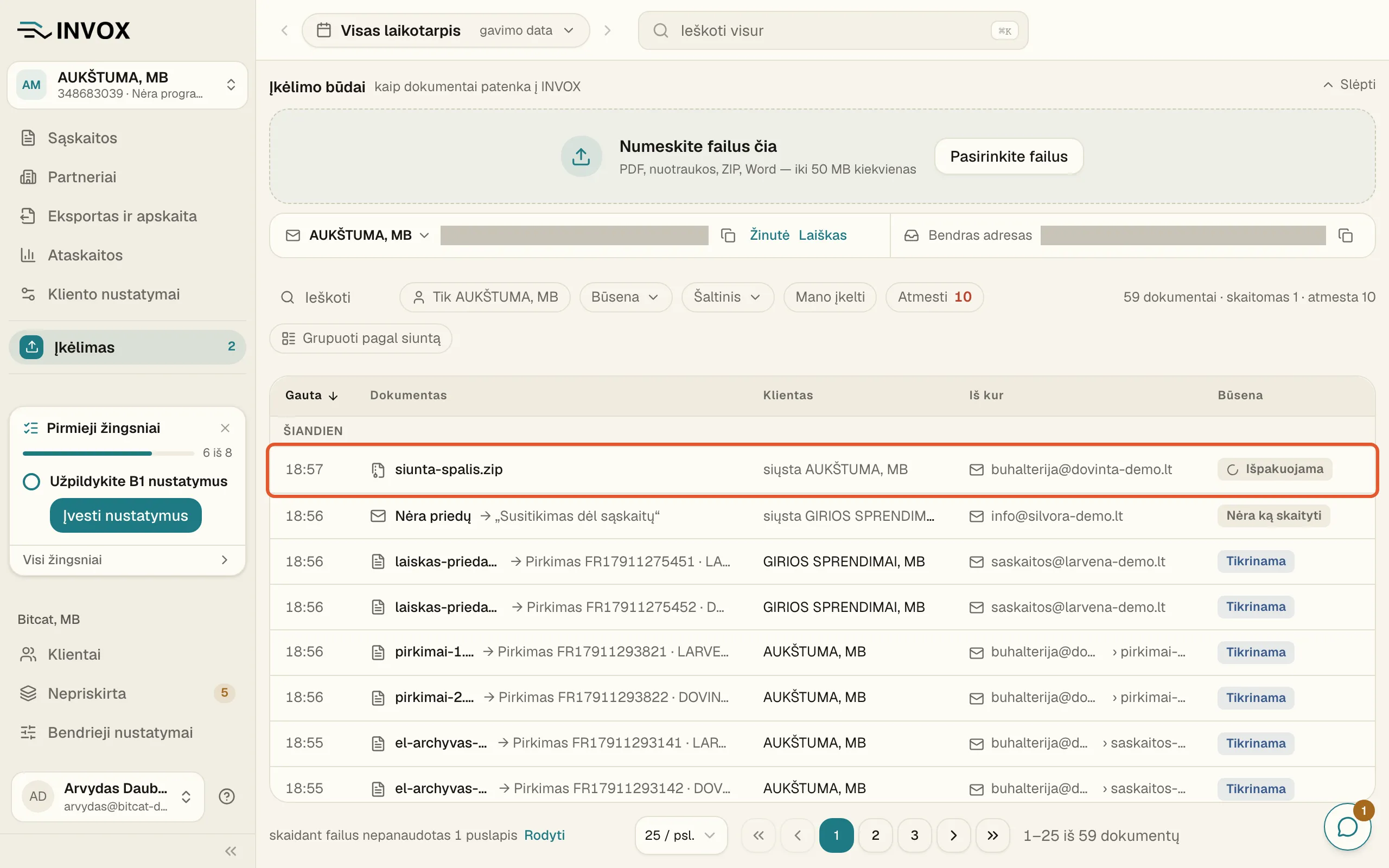This screenshot has width=1389, height=868.
Task: Click the Pasirinkite failus button
Action: click(1009, 156)
